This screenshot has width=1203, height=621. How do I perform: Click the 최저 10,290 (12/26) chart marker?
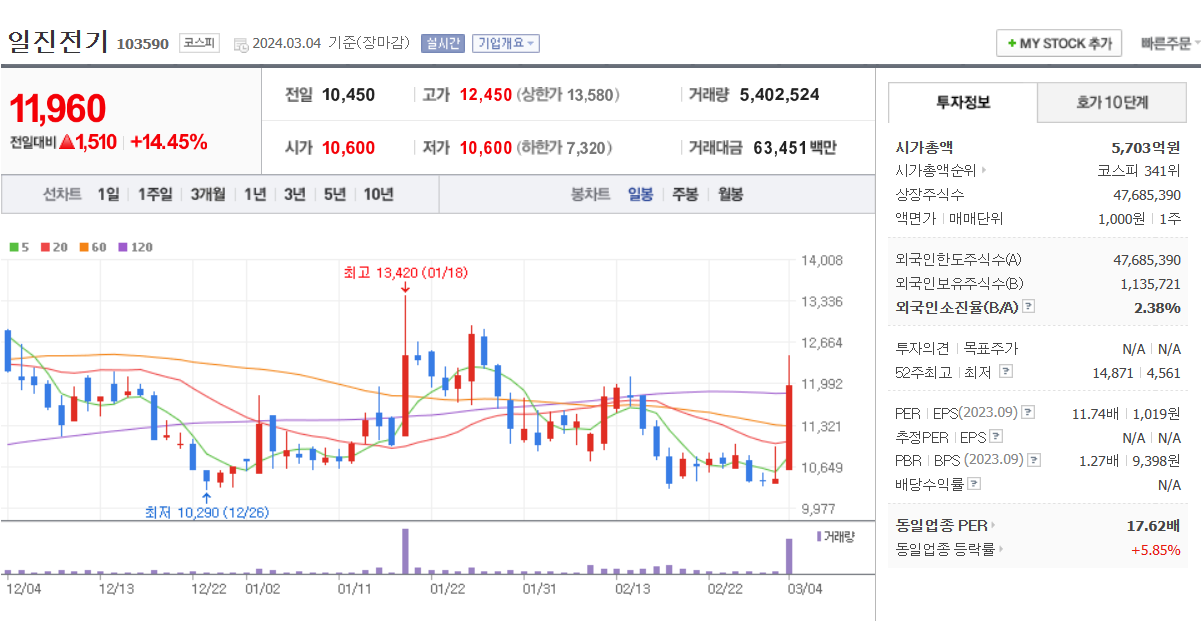pos(207,511)
